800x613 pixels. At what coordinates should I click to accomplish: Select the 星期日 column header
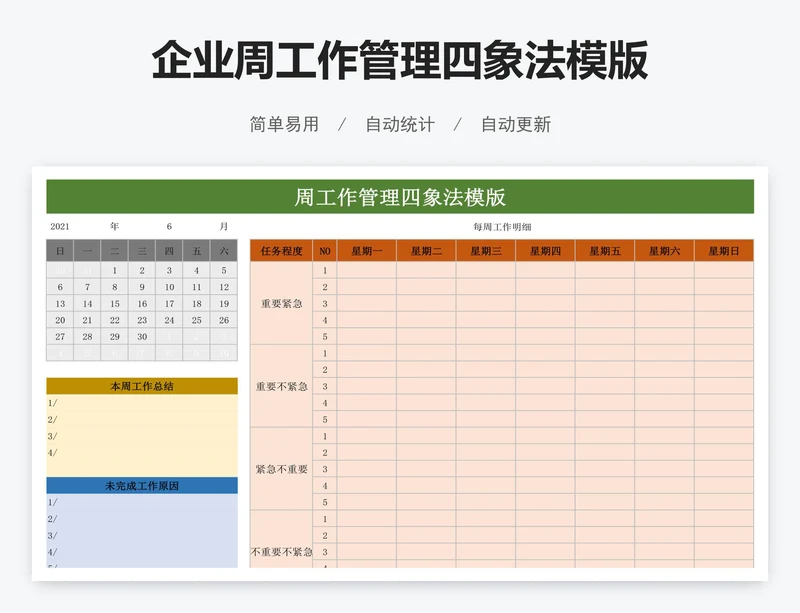point(724,251)
